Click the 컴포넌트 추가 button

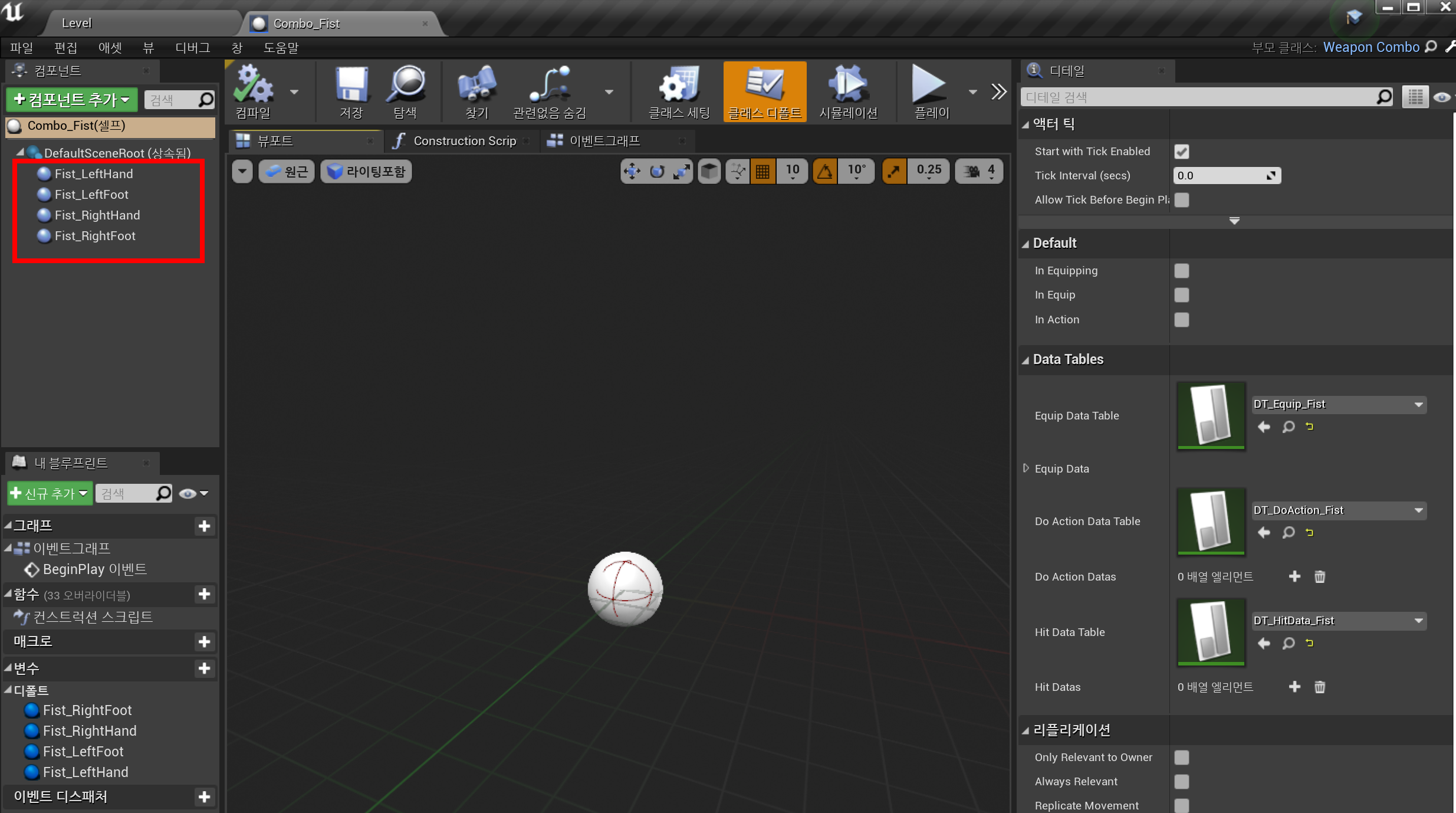point(71,99)
